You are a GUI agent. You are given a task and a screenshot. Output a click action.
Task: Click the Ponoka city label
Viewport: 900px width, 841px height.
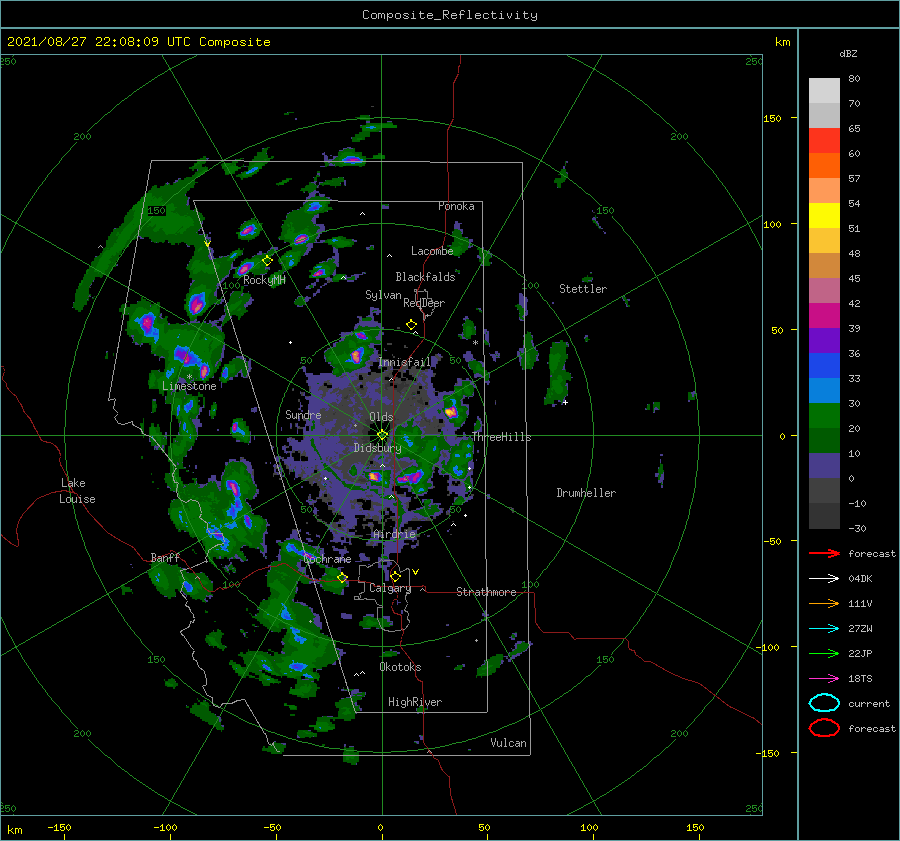pyautogui.click(x=456, y=206)
